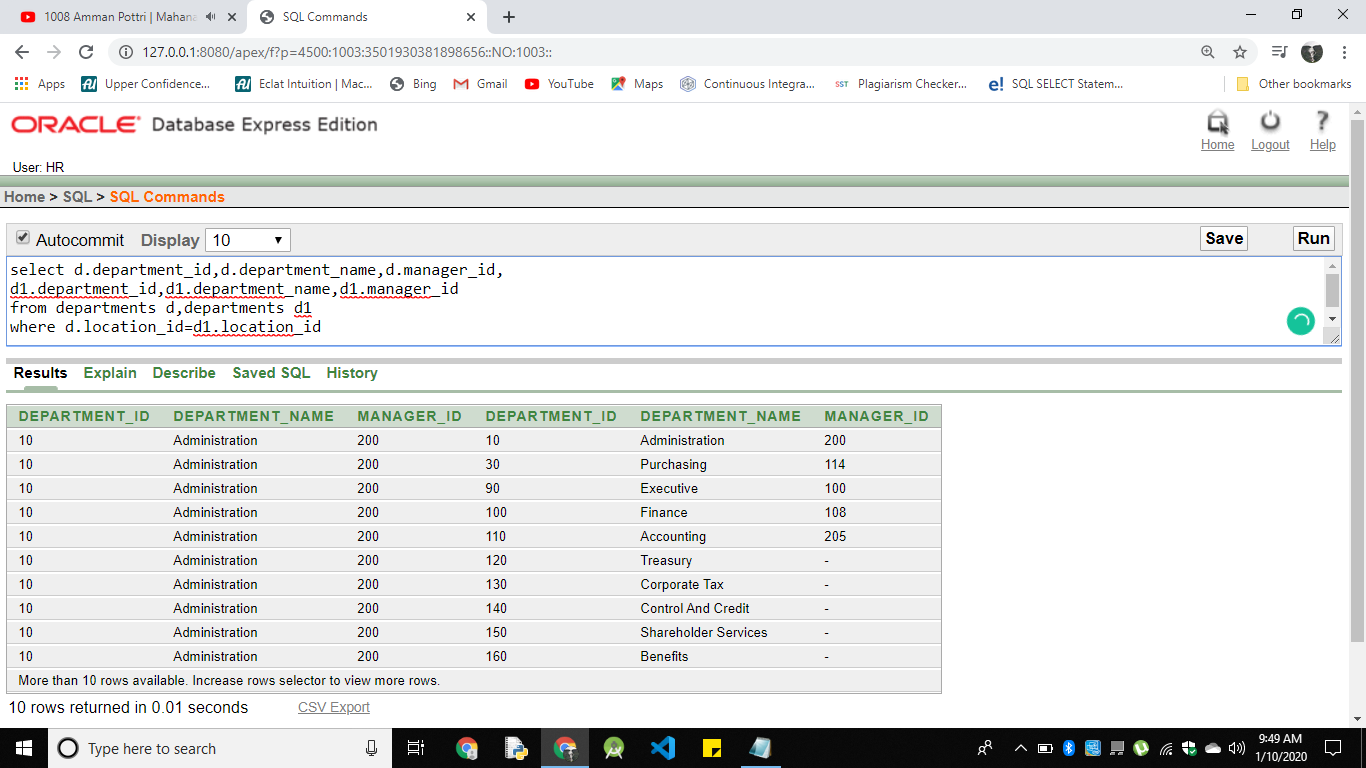This screenshot has width=1366, height=768.
Task: Click the zoom magnifier in address bar
Action: (1208, 52)
